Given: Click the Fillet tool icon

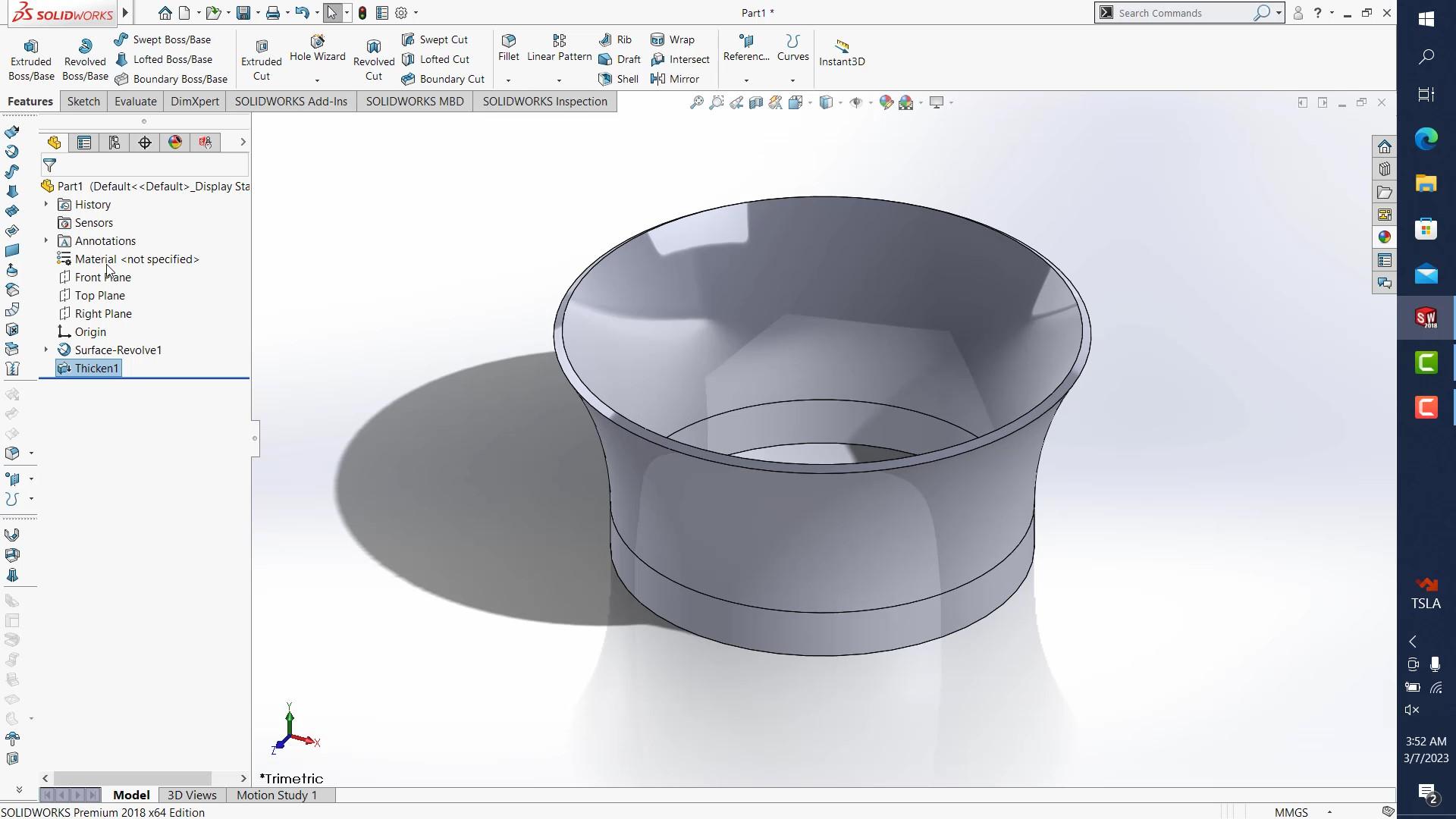Looking at the screenshot, I should click(x=509, y=41).
